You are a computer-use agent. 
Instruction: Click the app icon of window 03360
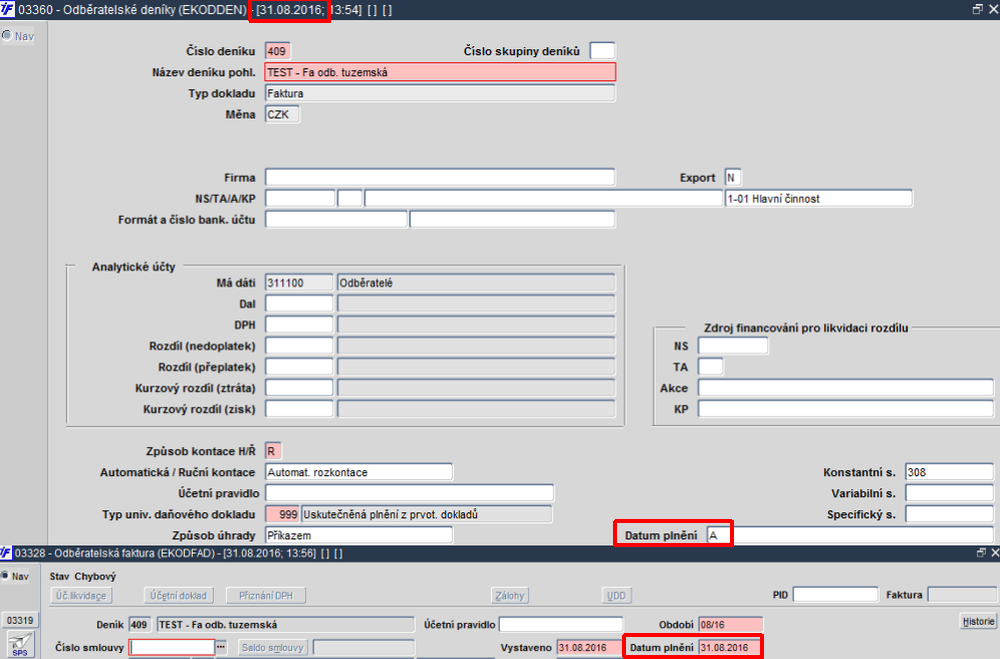7,10
